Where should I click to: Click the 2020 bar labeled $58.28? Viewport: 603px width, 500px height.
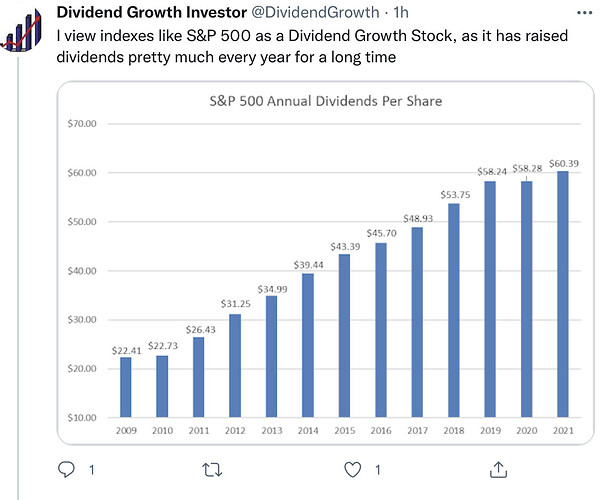[x=527, y=299]
